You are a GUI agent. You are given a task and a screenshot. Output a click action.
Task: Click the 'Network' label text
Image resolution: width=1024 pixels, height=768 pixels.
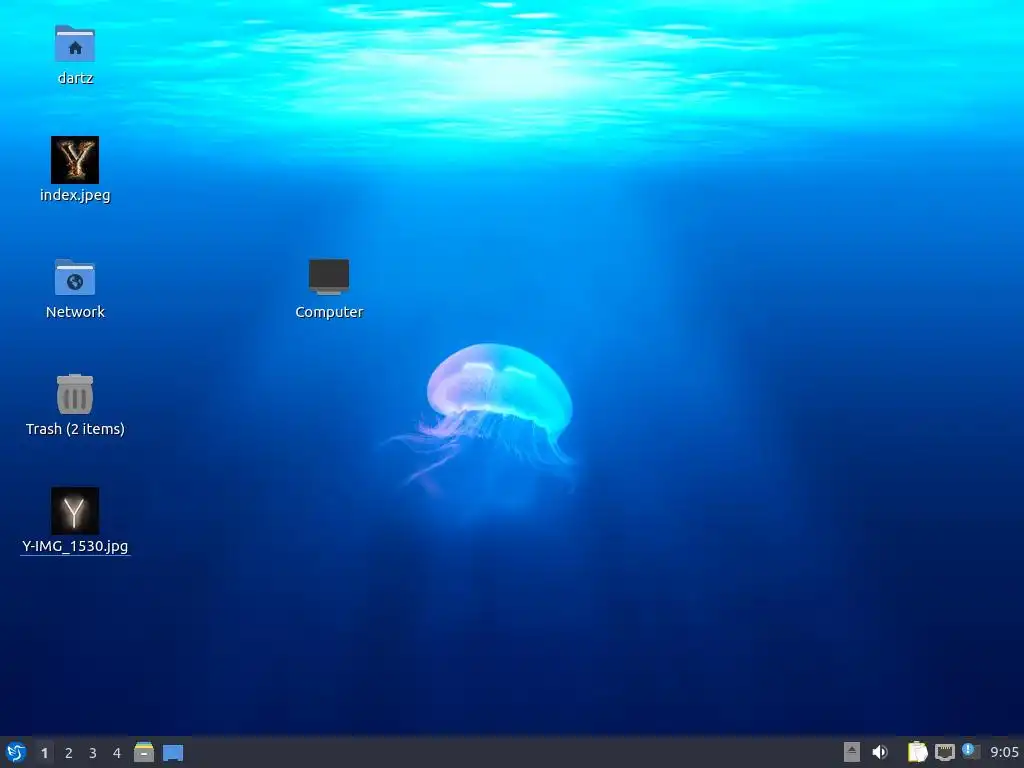pos(75,312)
